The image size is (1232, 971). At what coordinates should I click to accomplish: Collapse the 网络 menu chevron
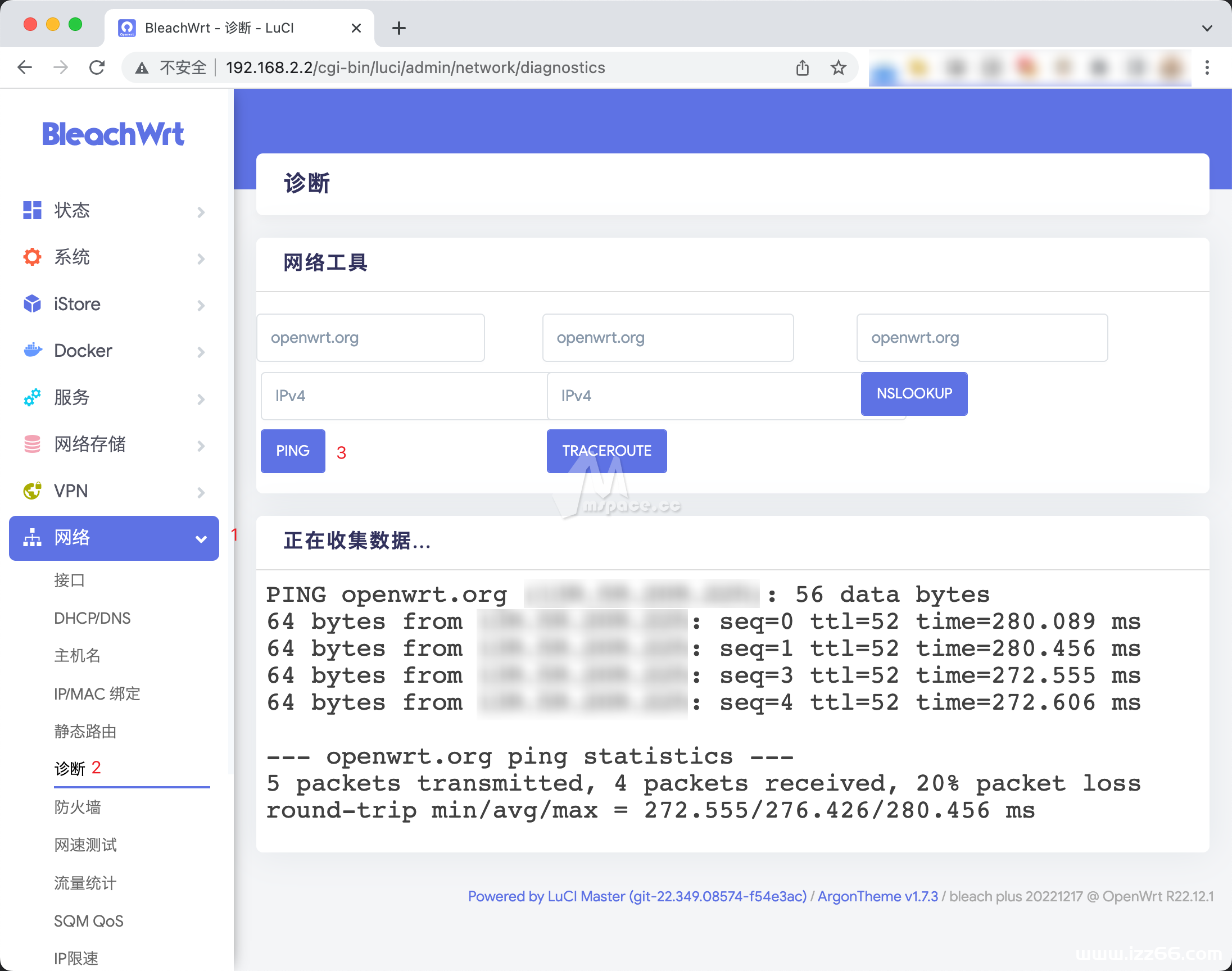click(x=201, y=538)
